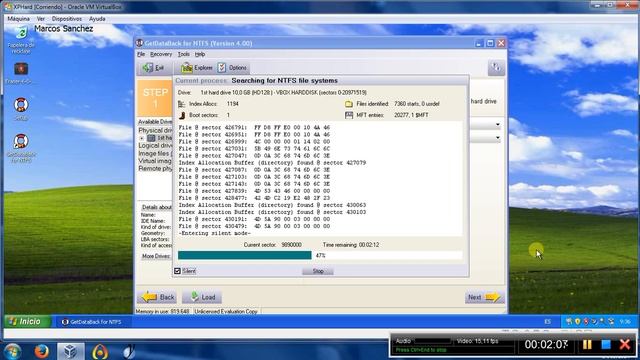Open the upper dropdown arrow right of dialog
The height and width of the screenshot is (360, 640).
click(498, 124)
